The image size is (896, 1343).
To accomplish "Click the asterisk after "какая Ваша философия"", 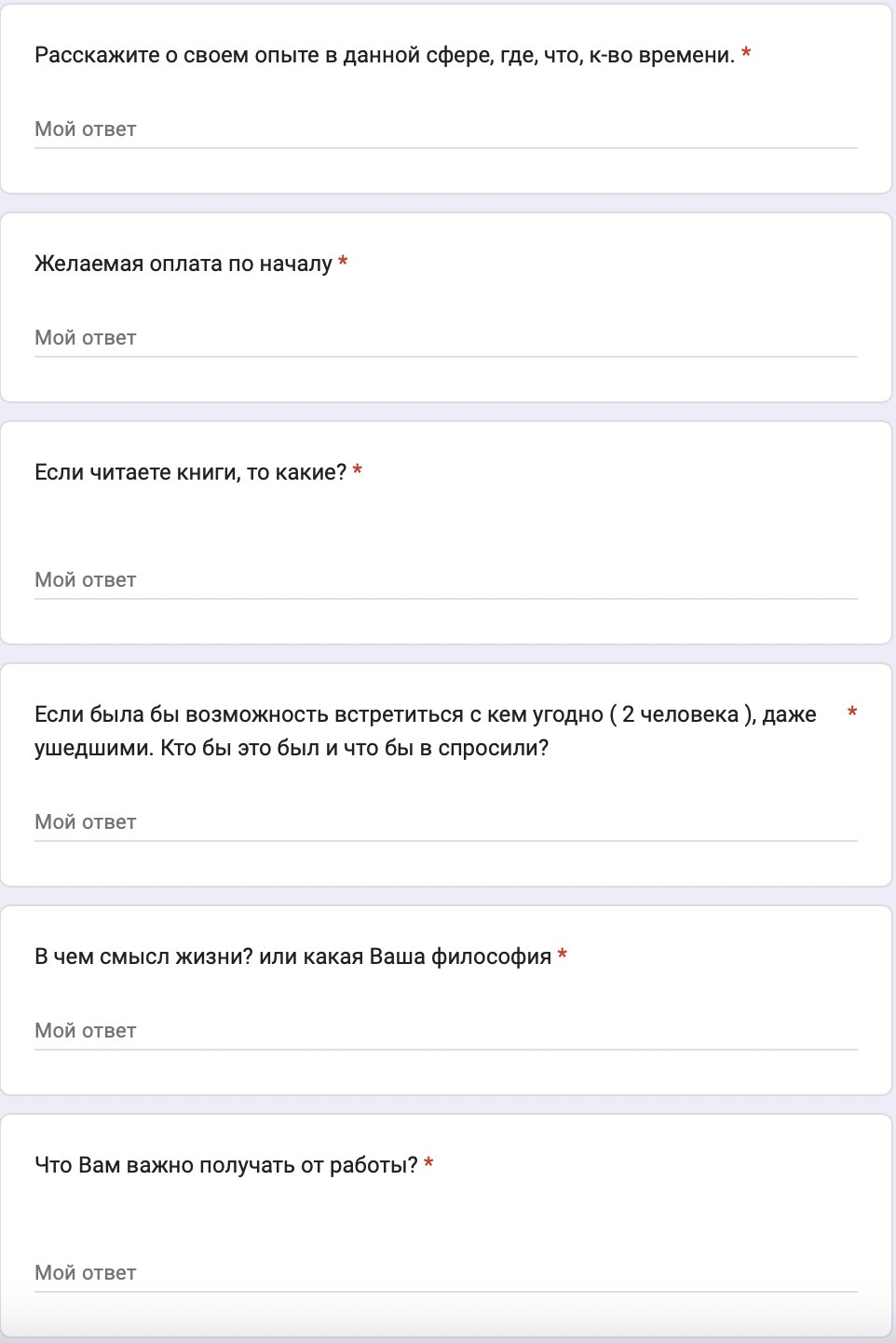I will (563, 956).
